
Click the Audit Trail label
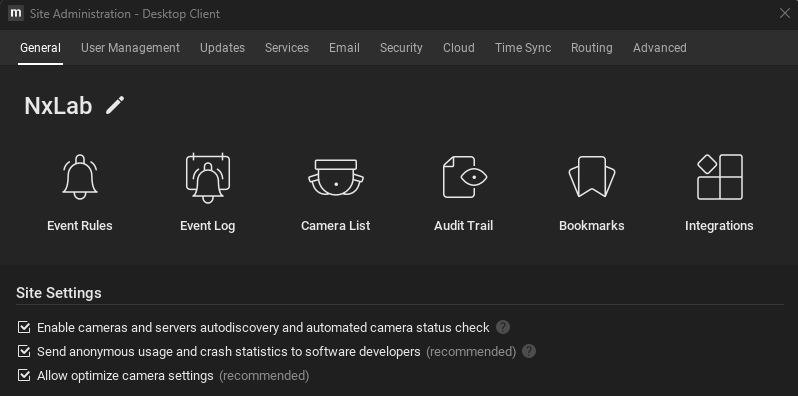[x=464, y=226]
